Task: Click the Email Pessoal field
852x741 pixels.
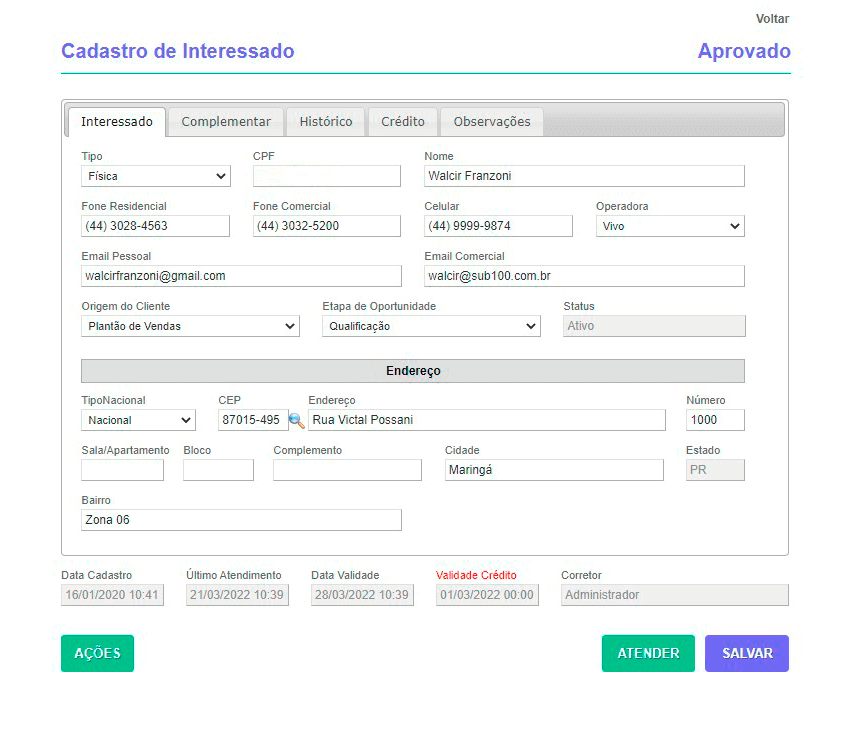Action: [240, 275]
